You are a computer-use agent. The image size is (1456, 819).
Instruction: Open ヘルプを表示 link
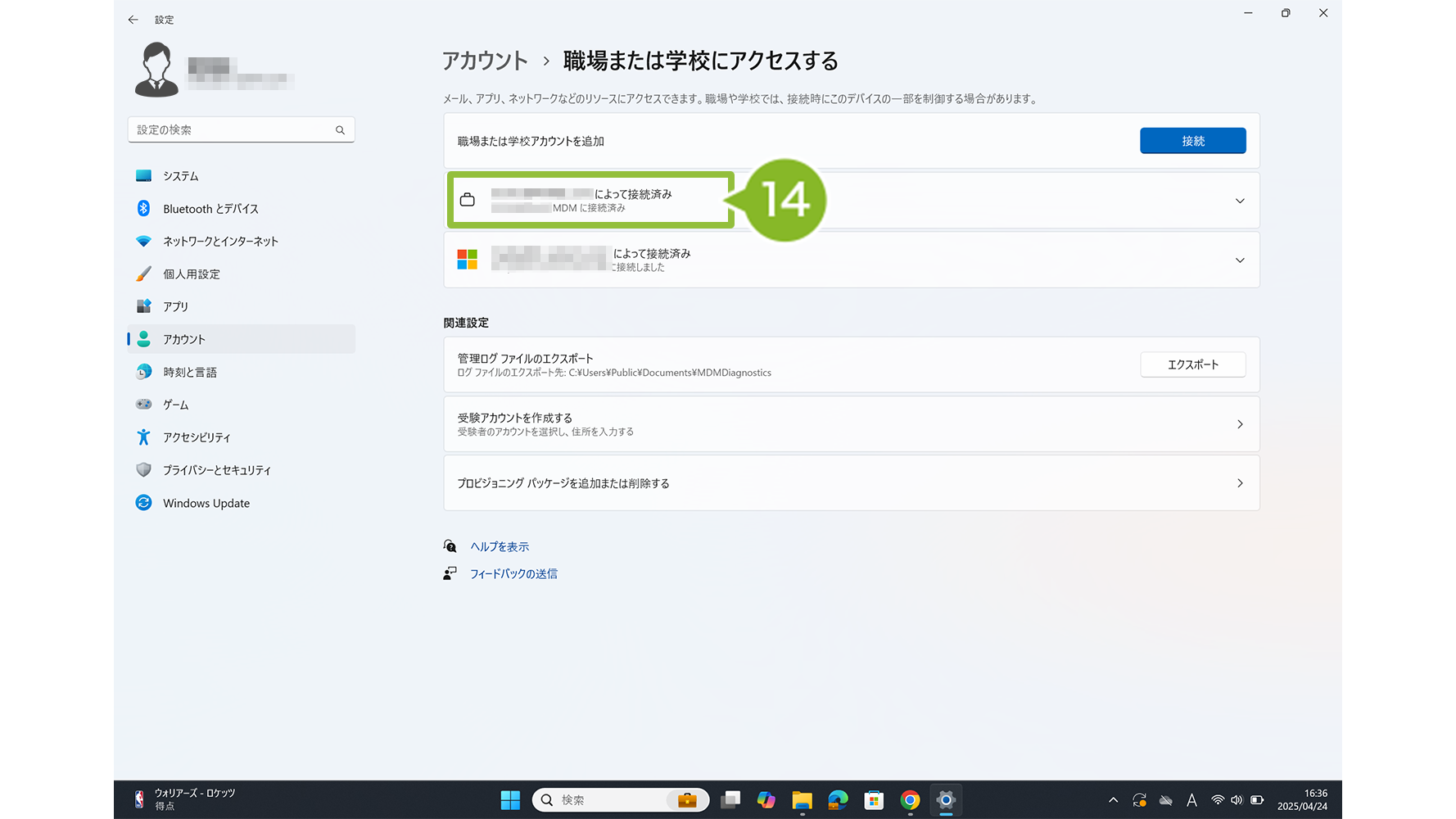click(500, 546)
